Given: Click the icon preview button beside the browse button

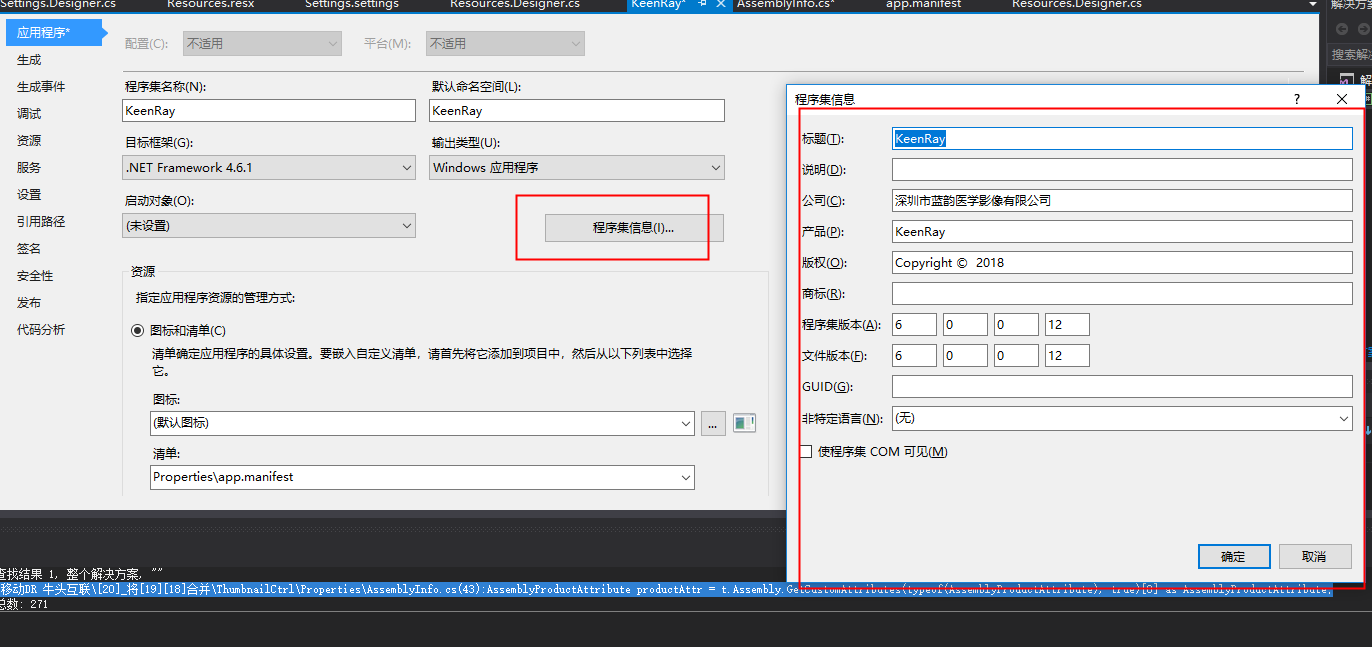Looking at the screenshot, I should pos(743,423).
